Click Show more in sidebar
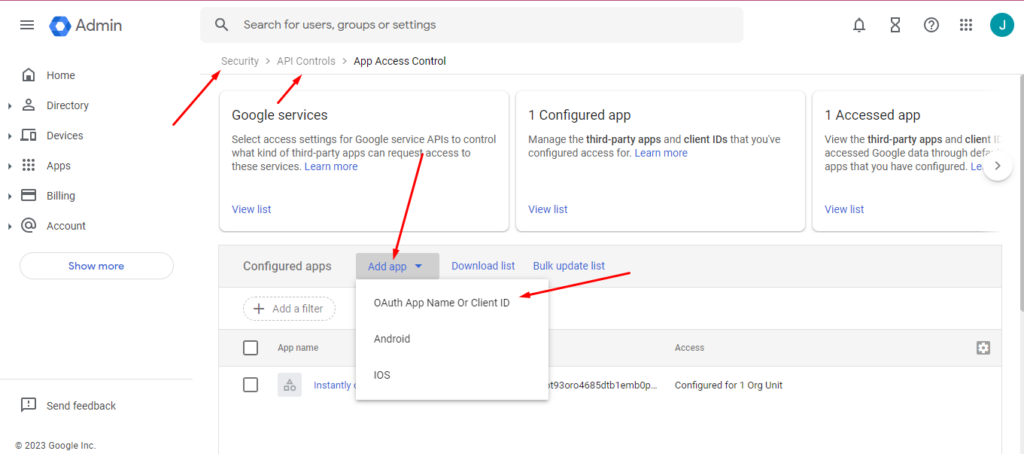Screen dimensions: 1024x454 tap(96, 266)
